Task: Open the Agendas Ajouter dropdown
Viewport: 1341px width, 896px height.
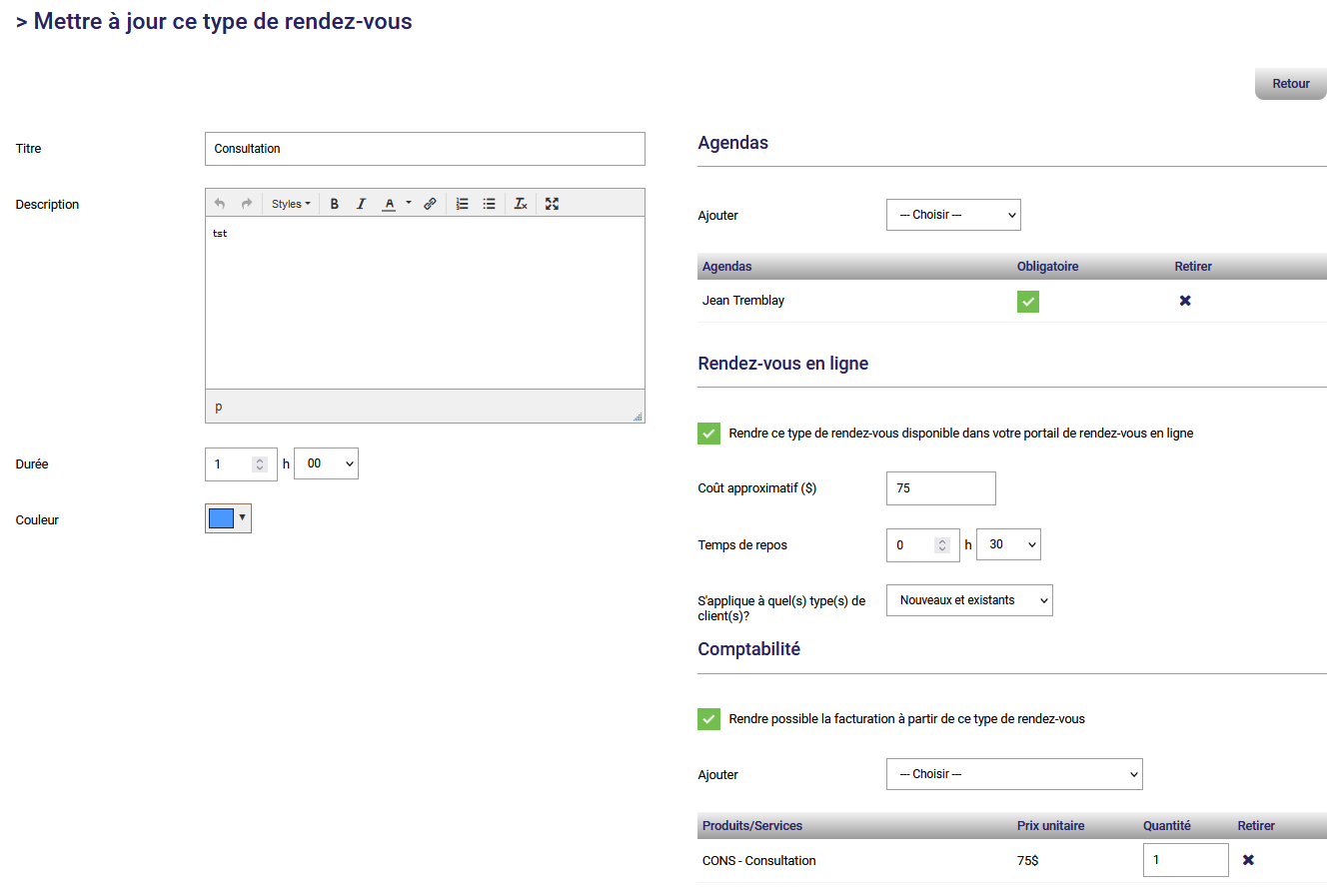Action: pos(953,215)
